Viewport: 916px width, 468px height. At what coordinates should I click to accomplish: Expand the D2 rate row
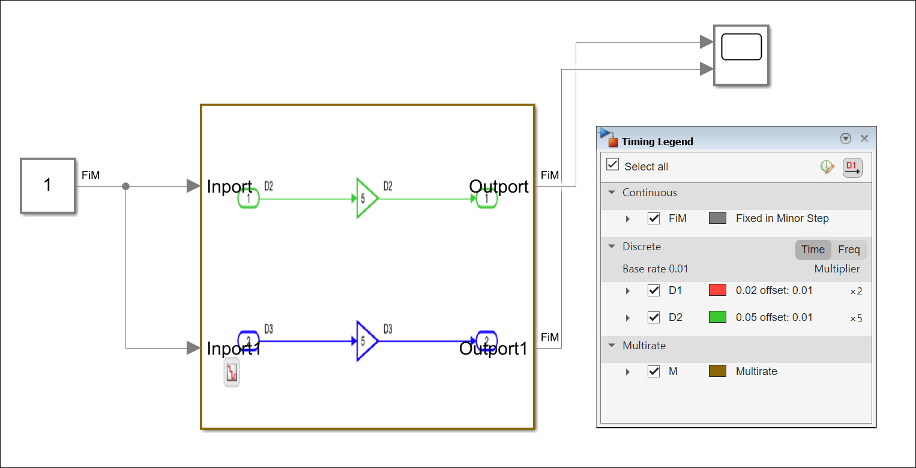click(628, 318)
